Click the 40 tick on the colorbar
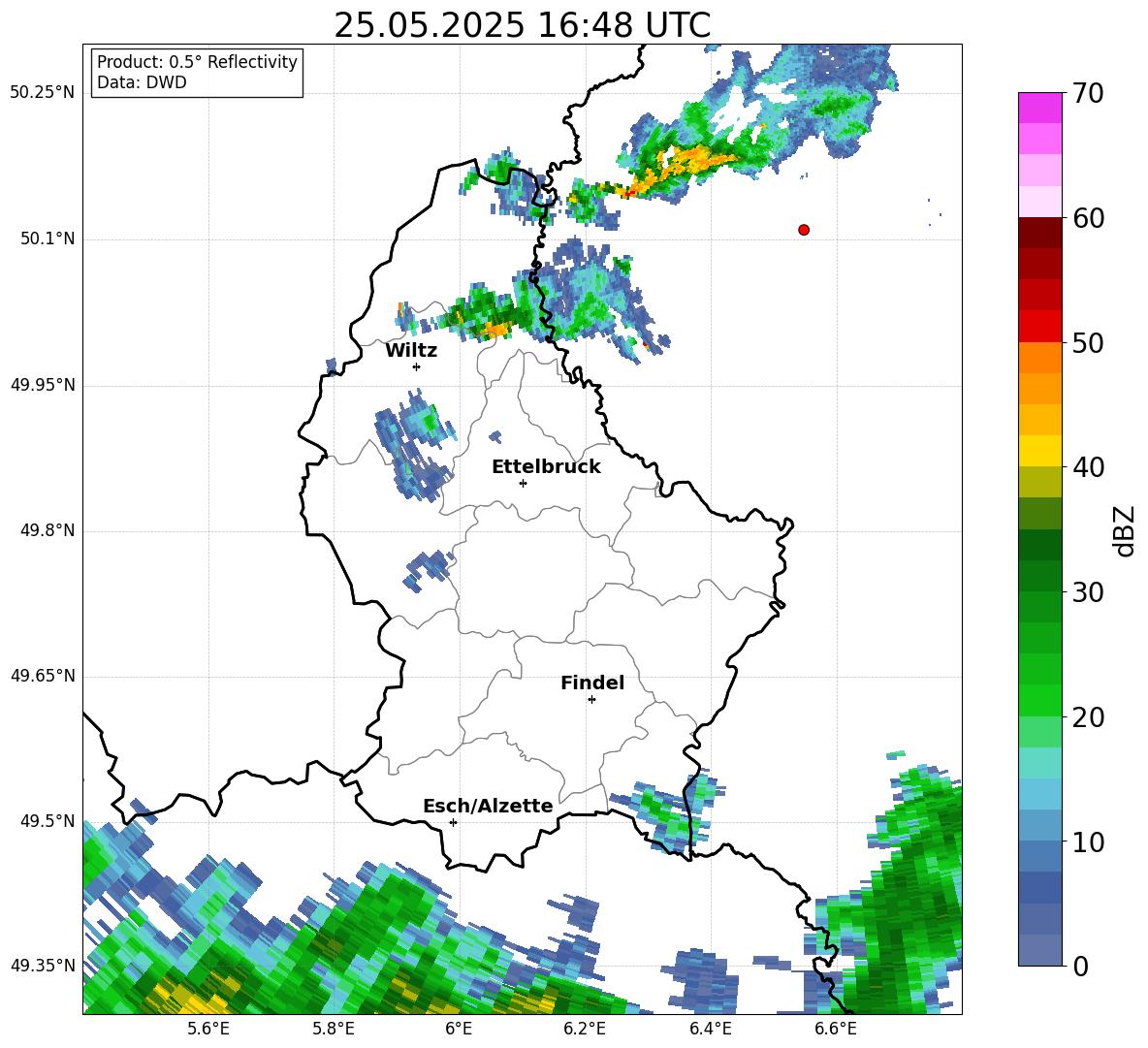Viewport: 1148px width, 1048px height. [x=1088, y=467]
